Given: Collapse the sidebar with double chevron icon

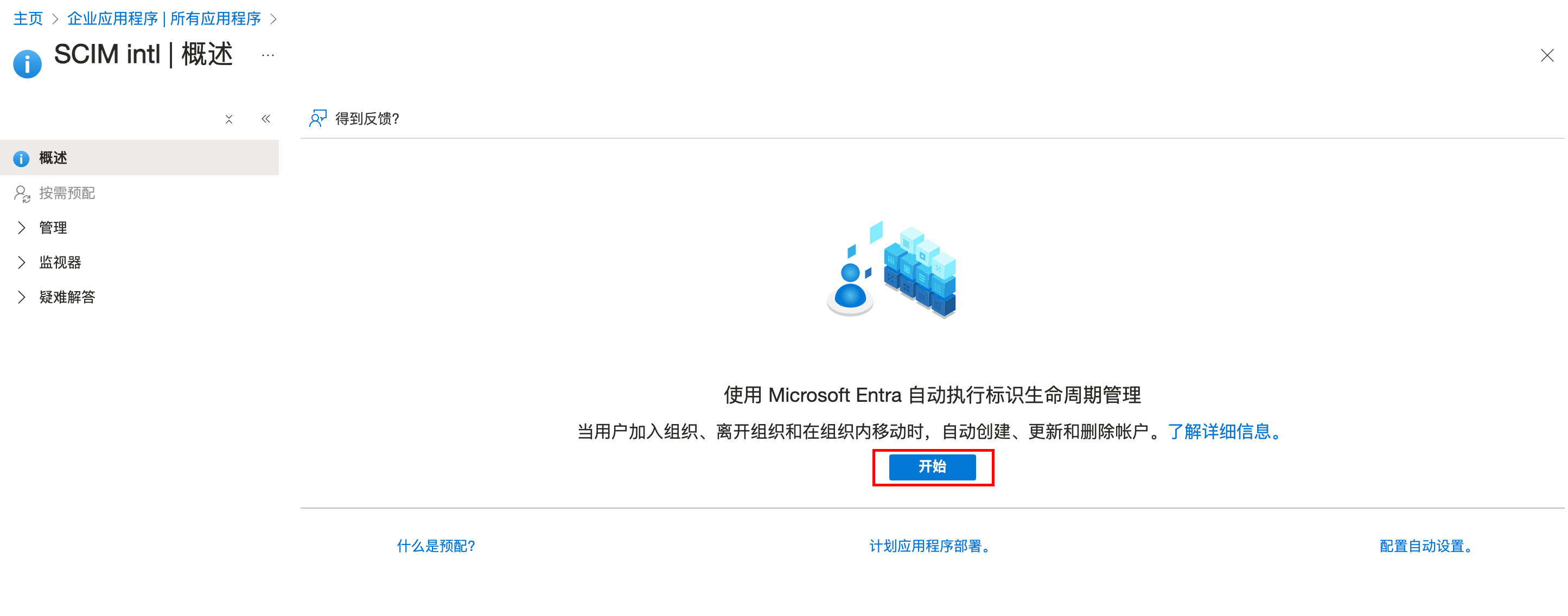Looking at the screenshot, I should 266,119.
